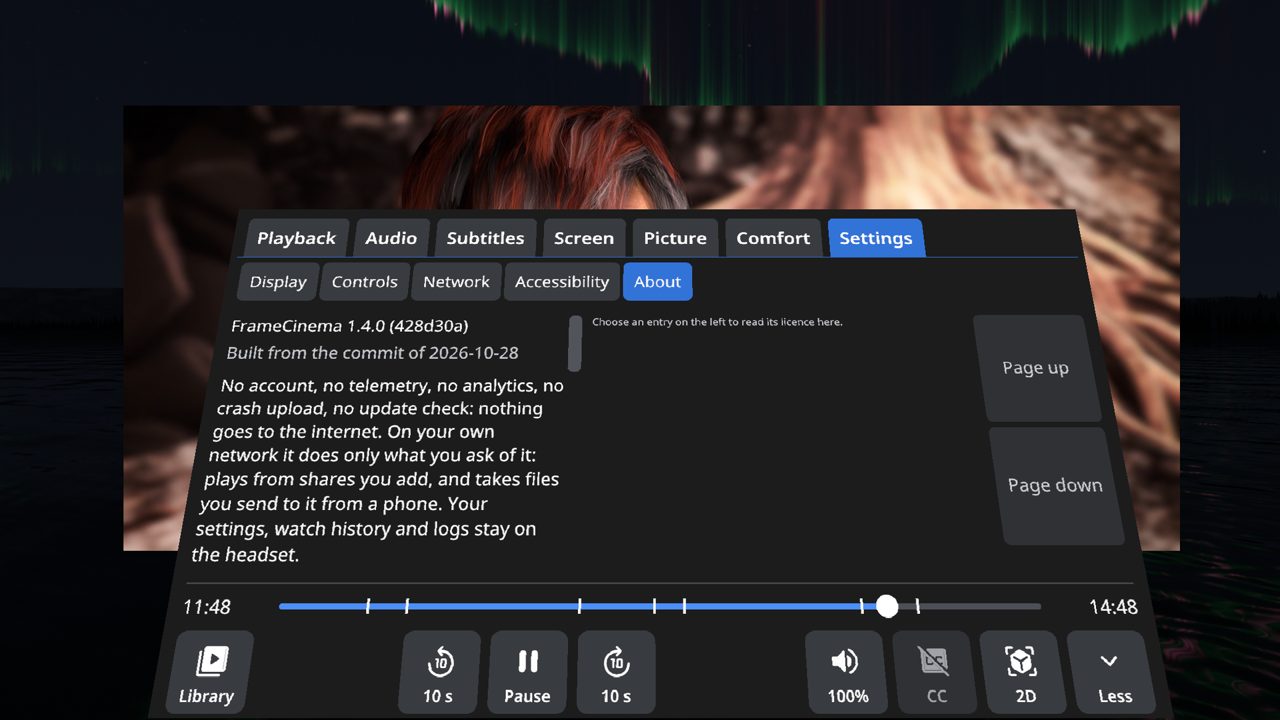Skip forward 10 seconds

pos(616,673)
